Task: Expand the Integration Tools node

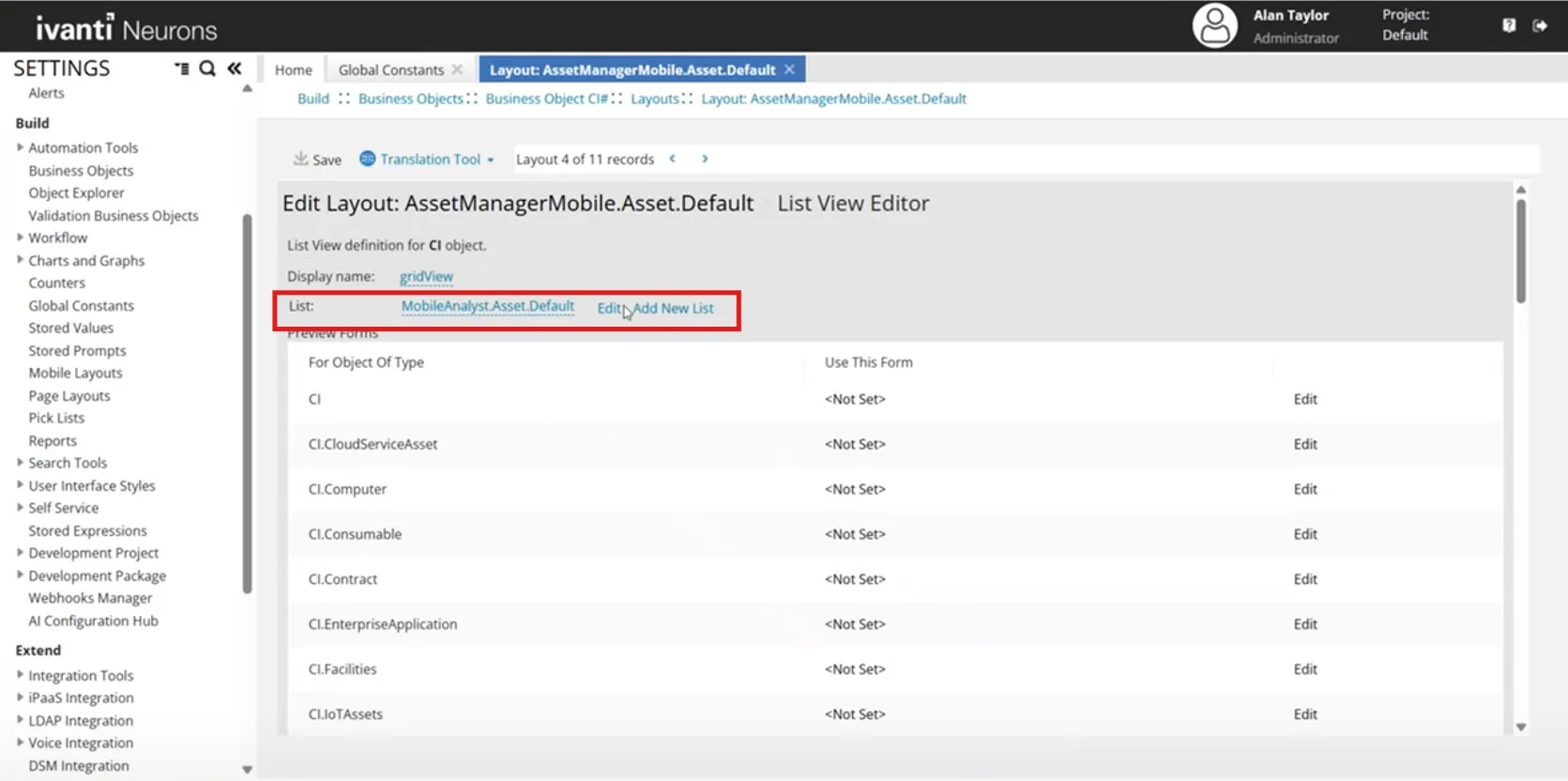Action: point(20,675)
